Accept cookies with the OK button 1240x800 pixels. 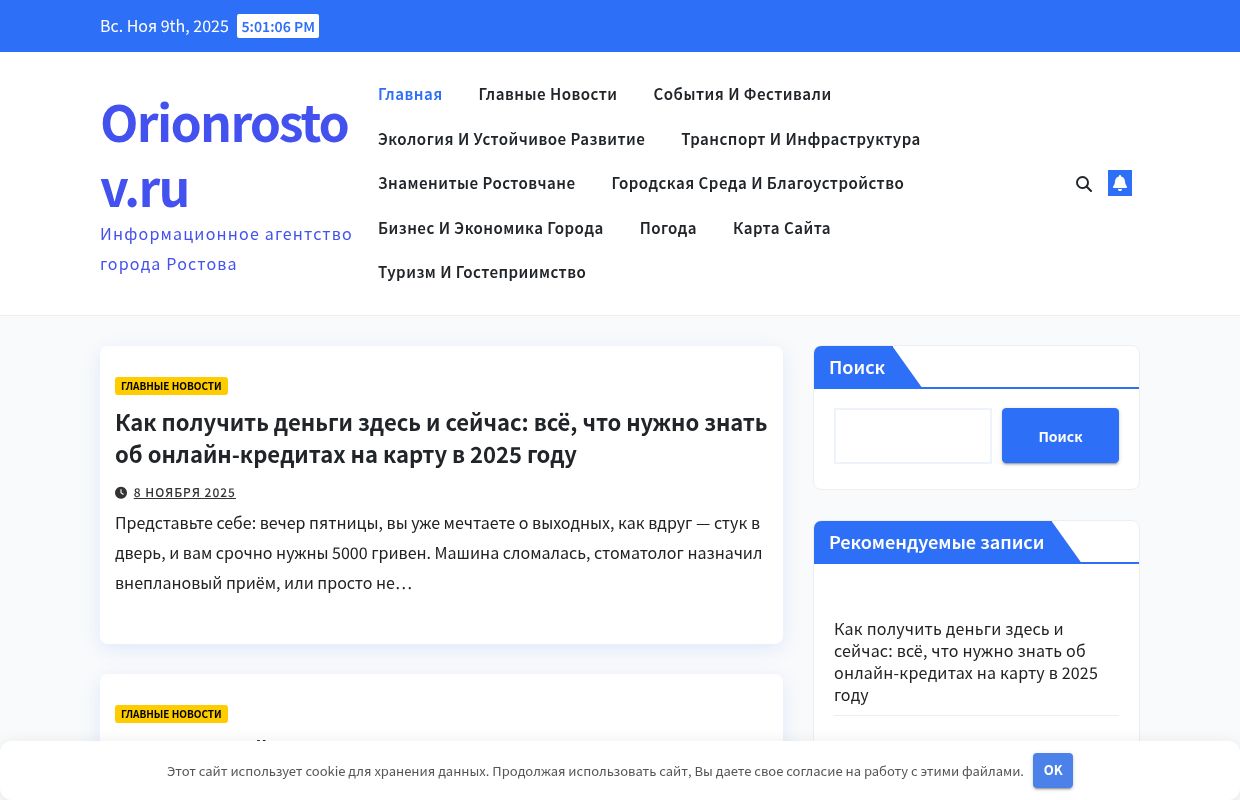pyautogui.click(x=1053, y=770)
